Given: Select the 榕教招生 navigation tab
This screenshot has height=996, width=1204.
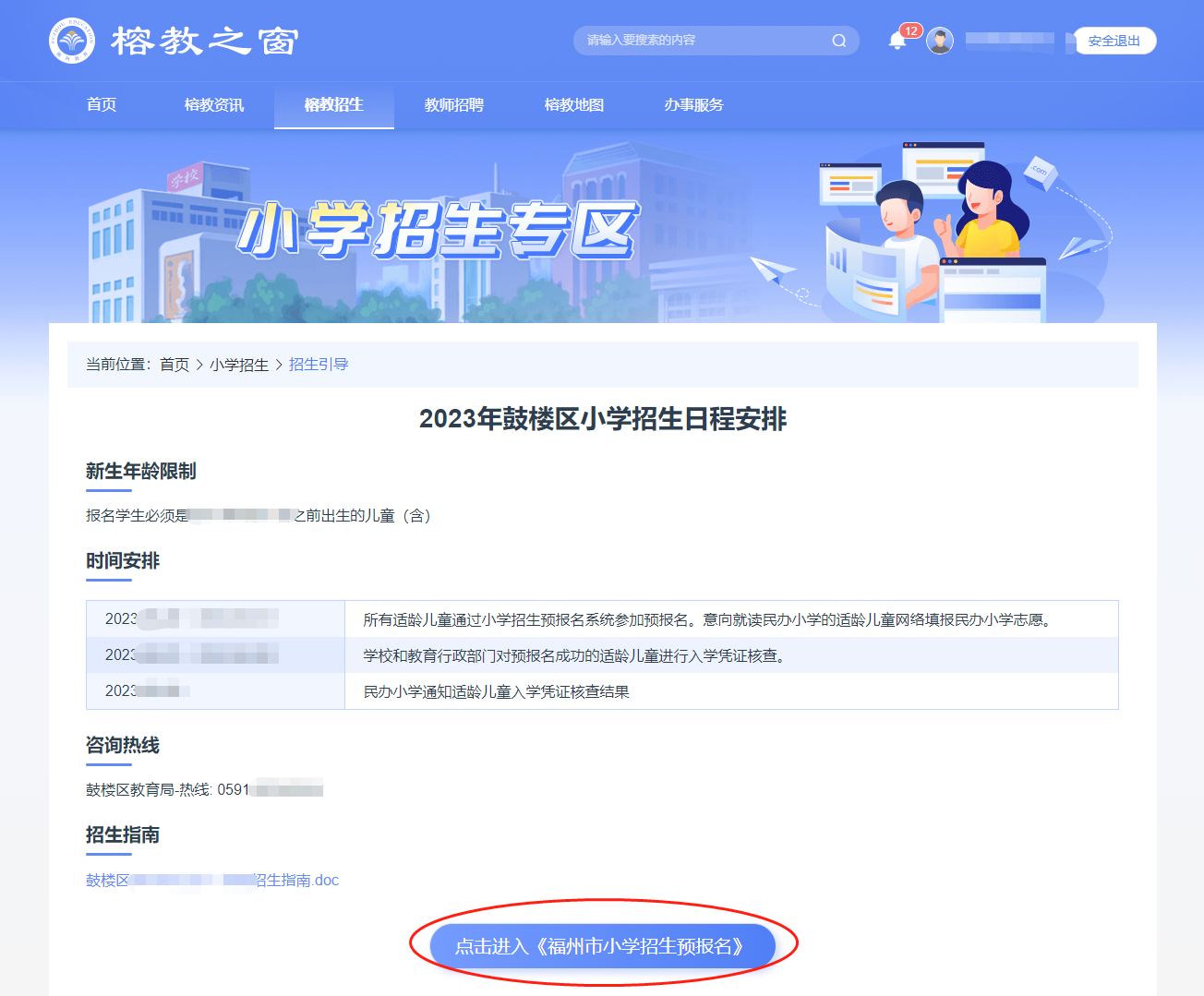Looking at the screenshot, I should point(334,105).
